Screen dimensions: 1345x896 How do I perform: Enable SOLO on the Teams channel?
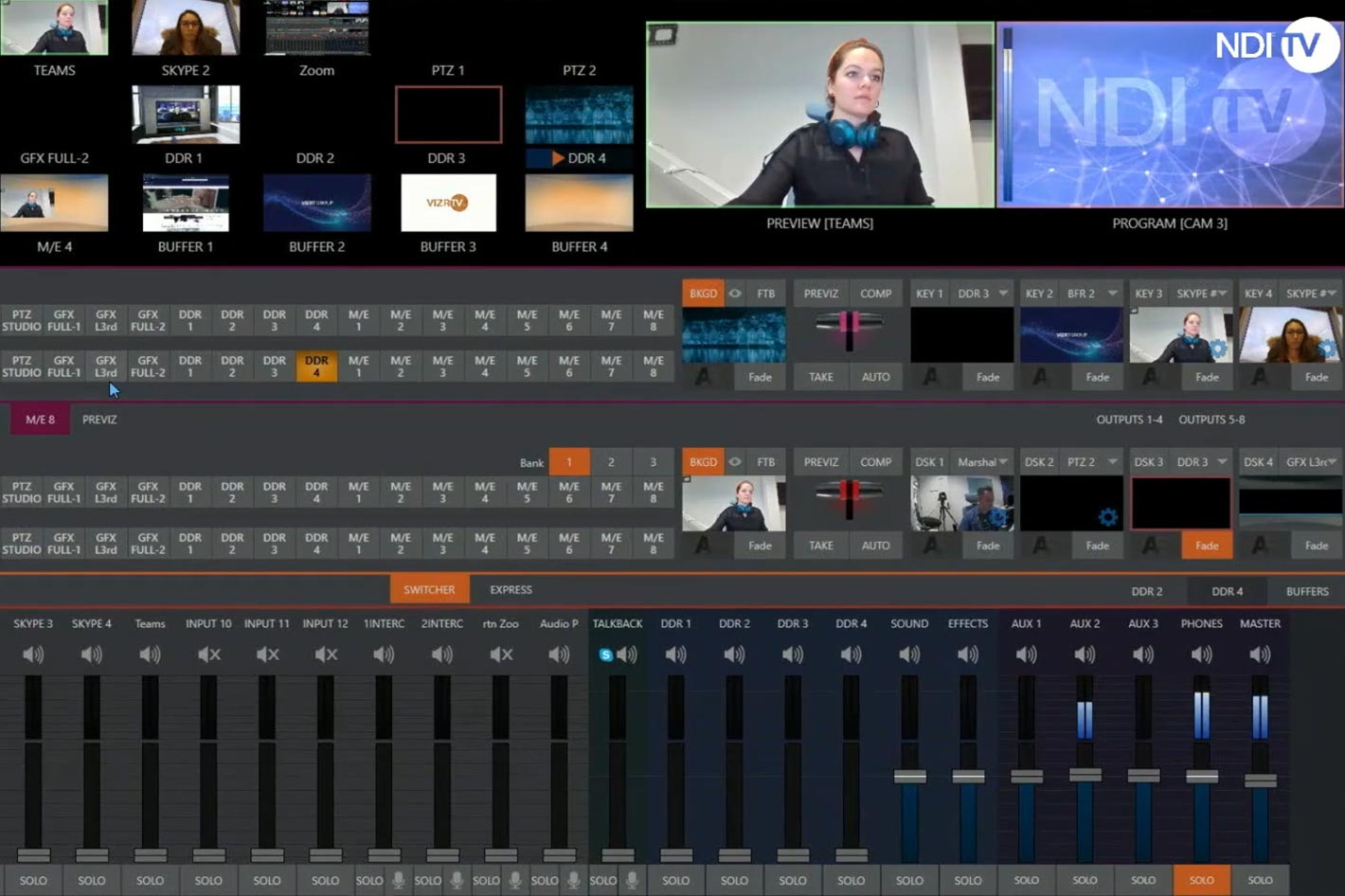coord(150,880)
